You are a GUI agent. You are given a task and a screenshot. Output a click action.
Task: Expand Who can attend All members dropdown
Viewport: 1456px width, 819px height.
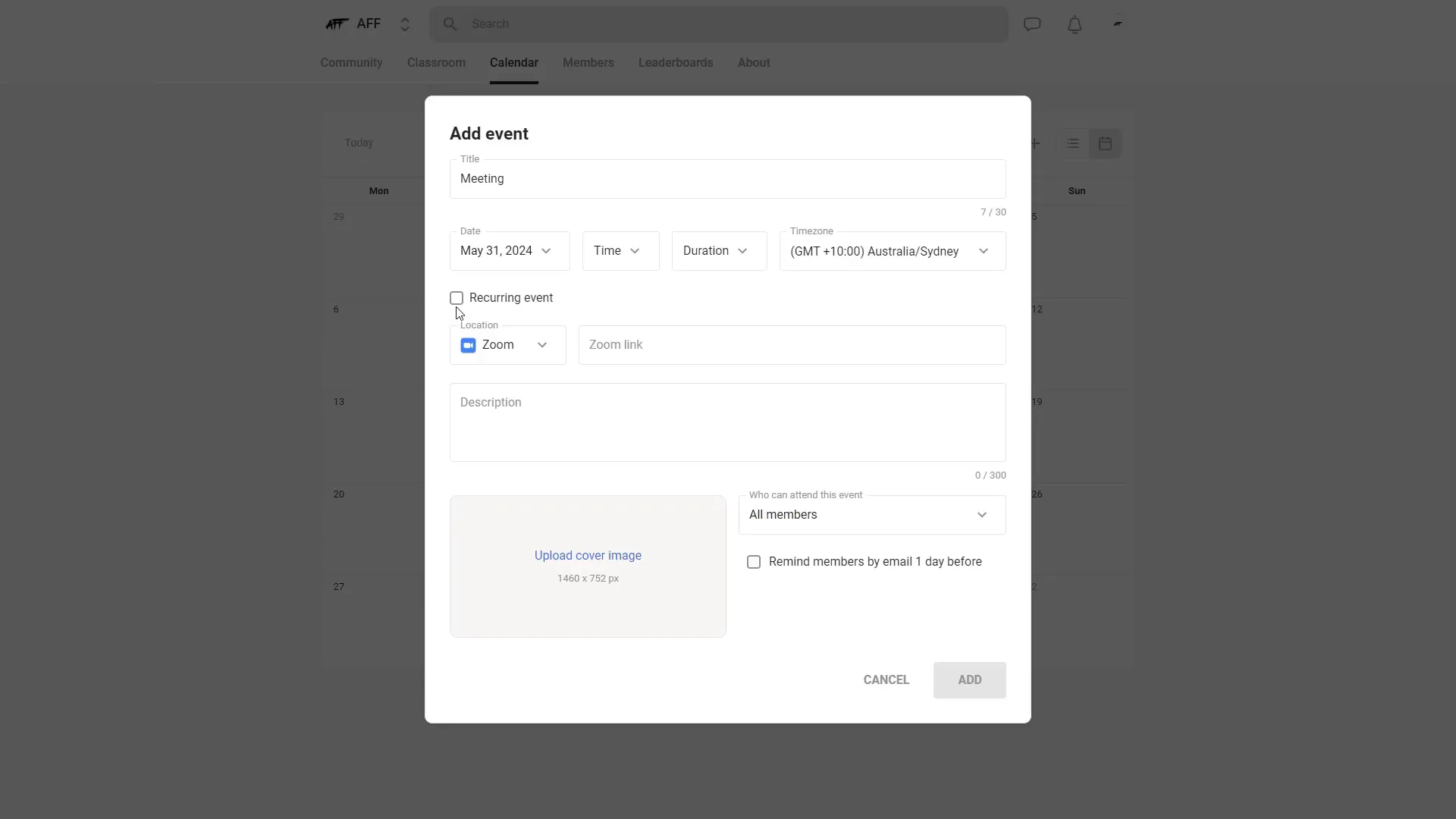tap(872, 515)
